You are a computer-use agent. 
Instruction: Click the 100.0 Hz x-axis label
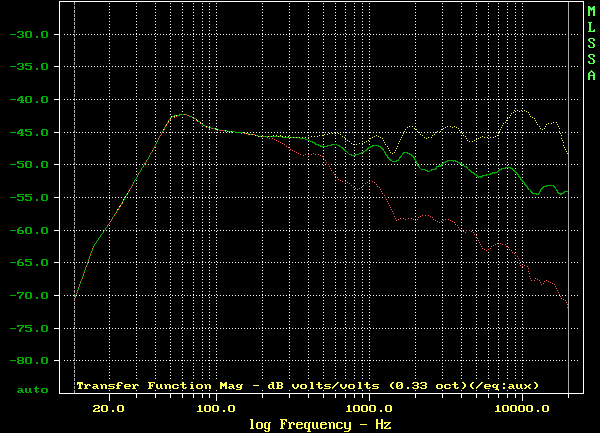click(215, 409)
